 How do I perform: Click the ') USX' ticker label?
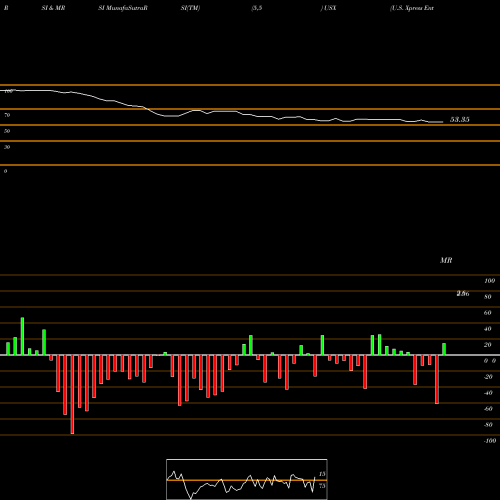click(328, 8)
